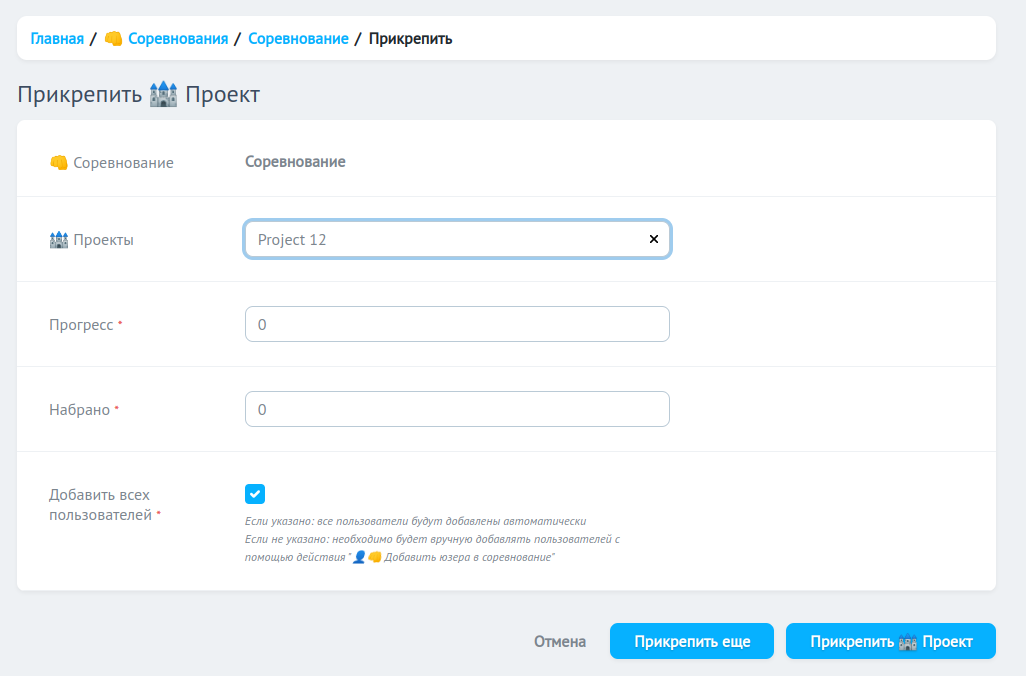Click Прикрепить in the breadcrumb trail

coord(410,38)
